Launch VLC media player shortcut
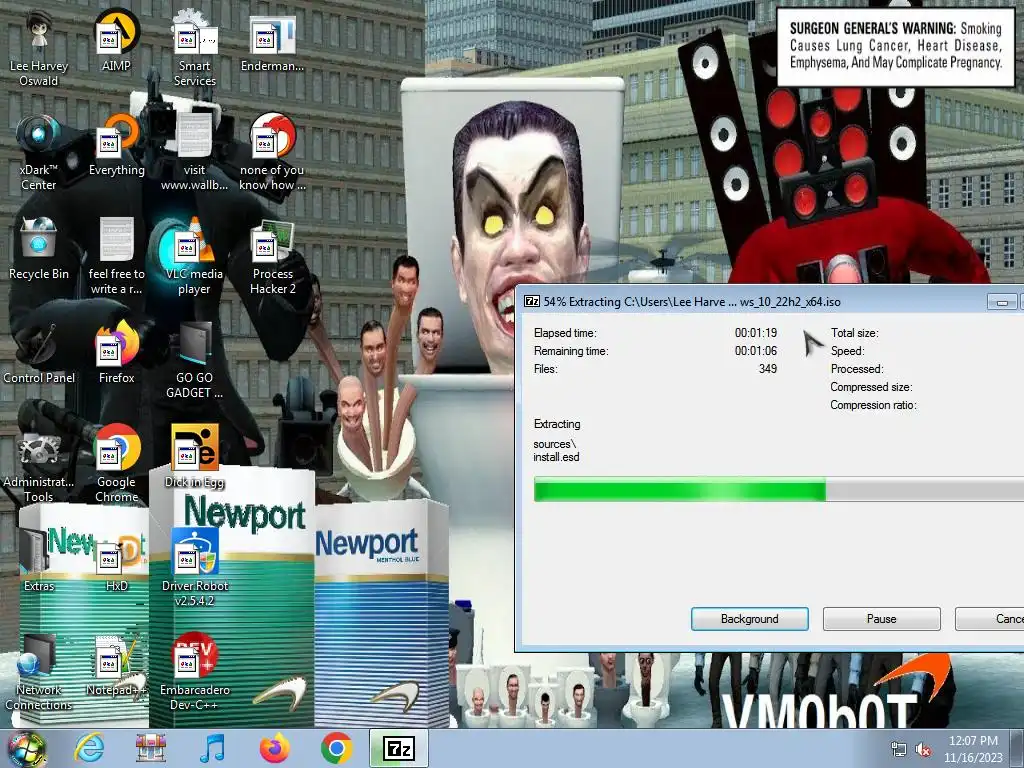This screenshot has width=1024, height=768. click(195, 257)
